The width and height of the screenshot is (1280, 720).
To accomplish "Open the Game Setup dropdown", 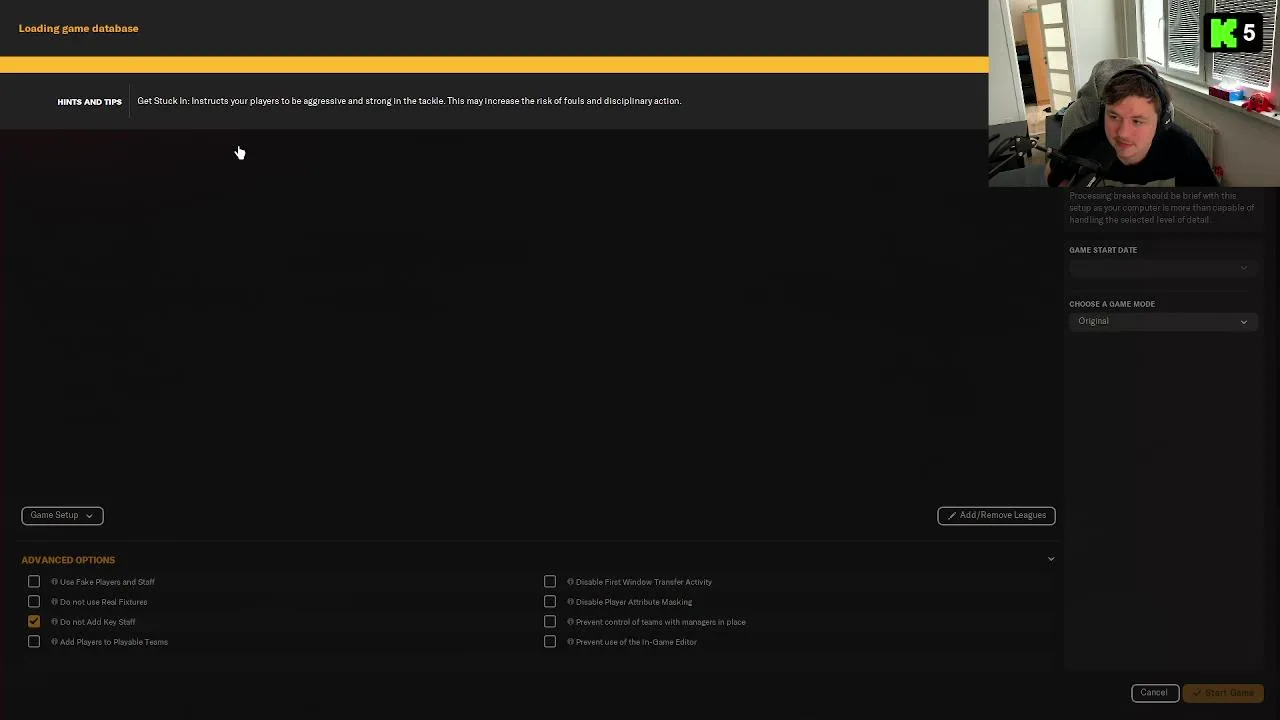I will (62, 515).
